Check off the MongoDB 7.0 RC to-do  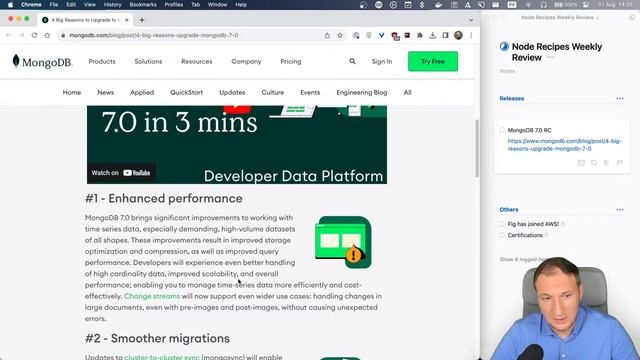(502, 130)
